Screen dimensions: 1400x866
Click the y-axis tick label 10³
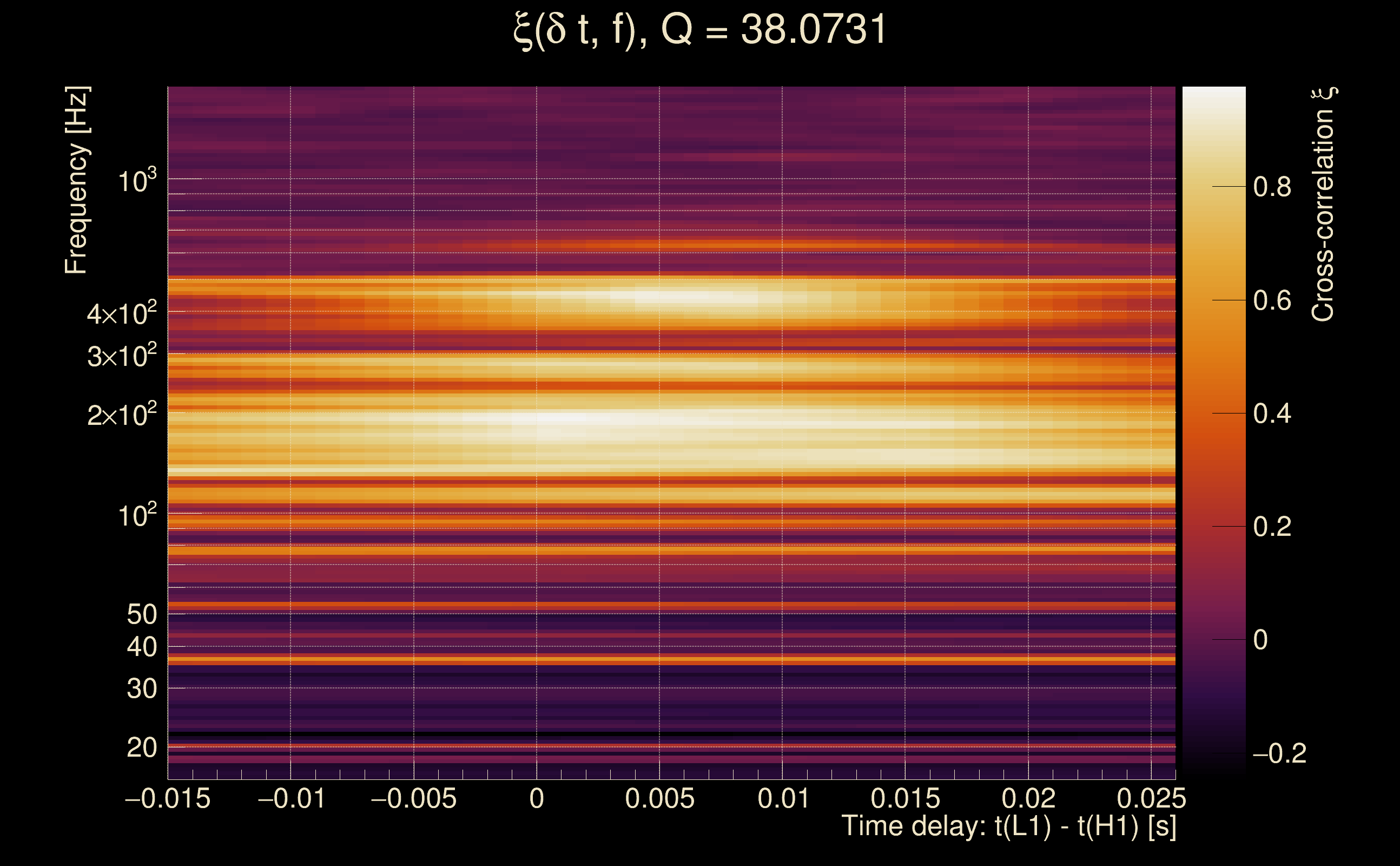(x=137, y=181)
